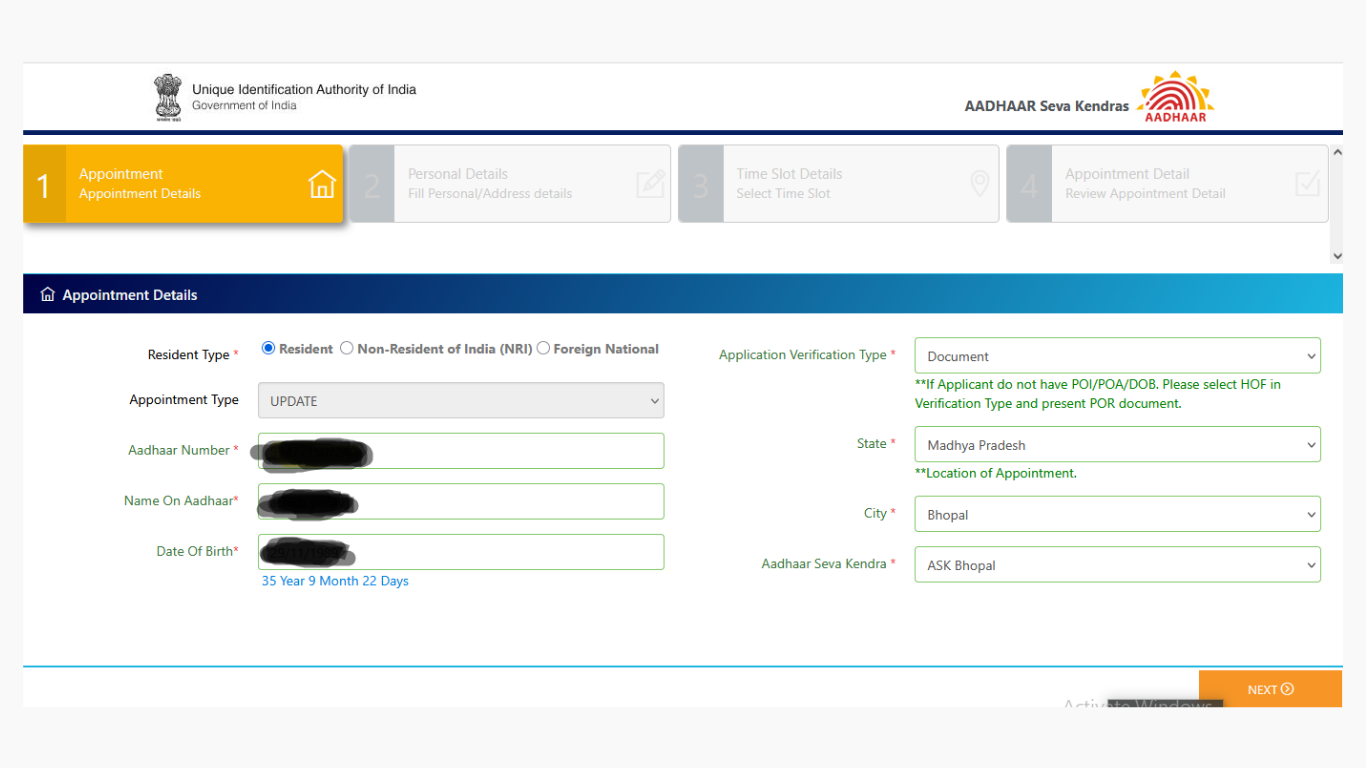The height and width of the screenshot is (768, 1366).
Task: Select the Foreign National radio button
Action: pos(543,348)
